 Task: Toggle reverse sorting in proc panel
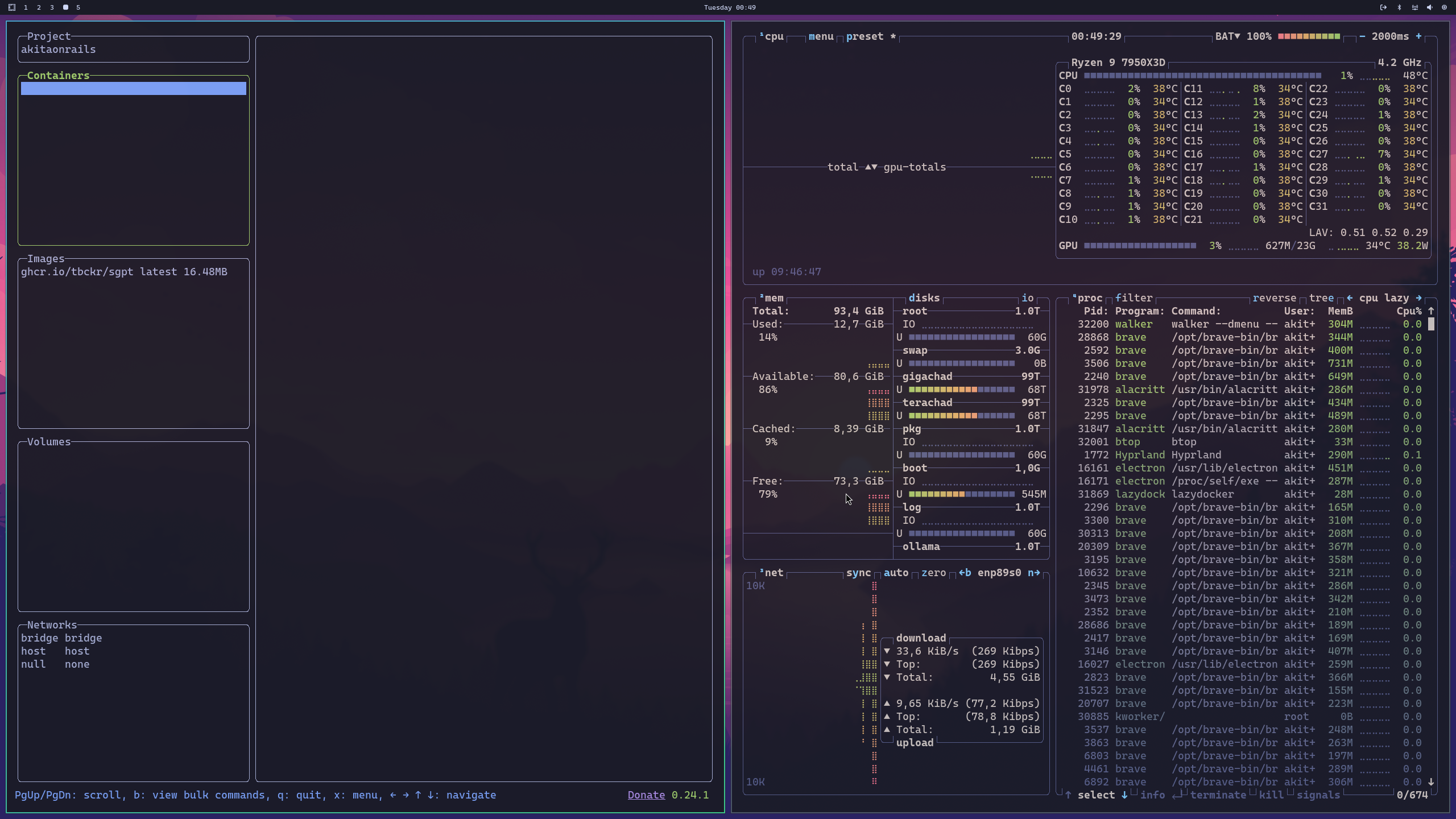[1274, 298]
